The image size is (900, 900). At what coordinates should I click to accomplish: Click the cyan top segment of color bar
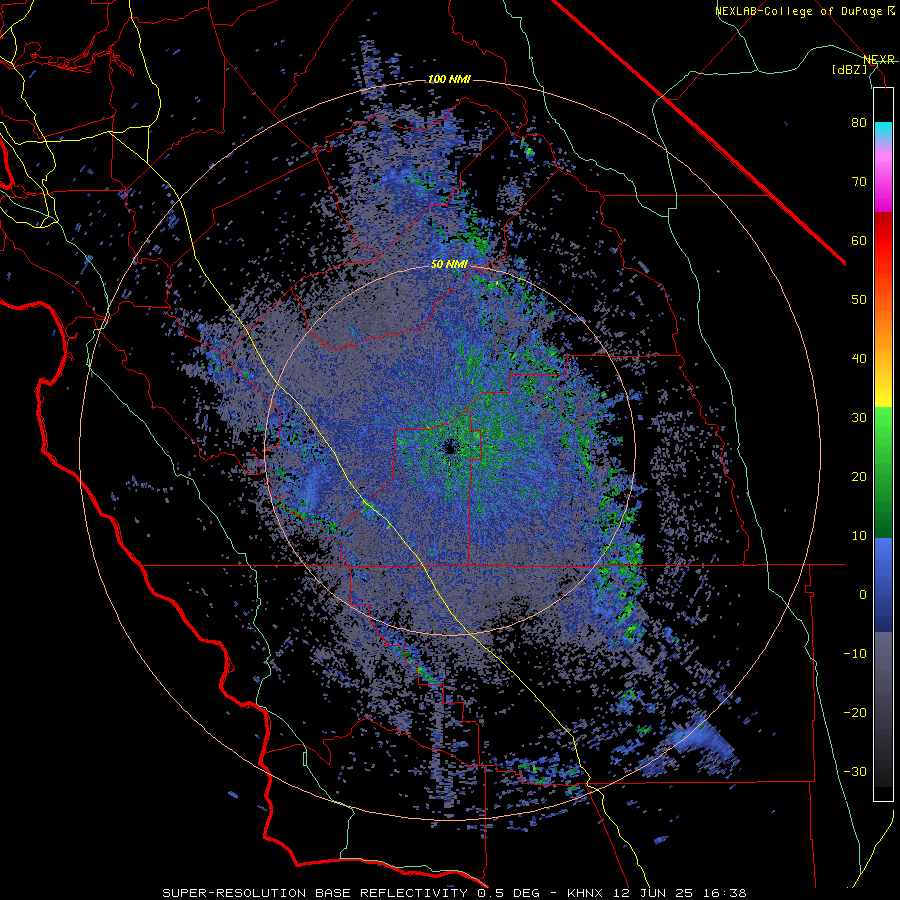tap(883, 132)
